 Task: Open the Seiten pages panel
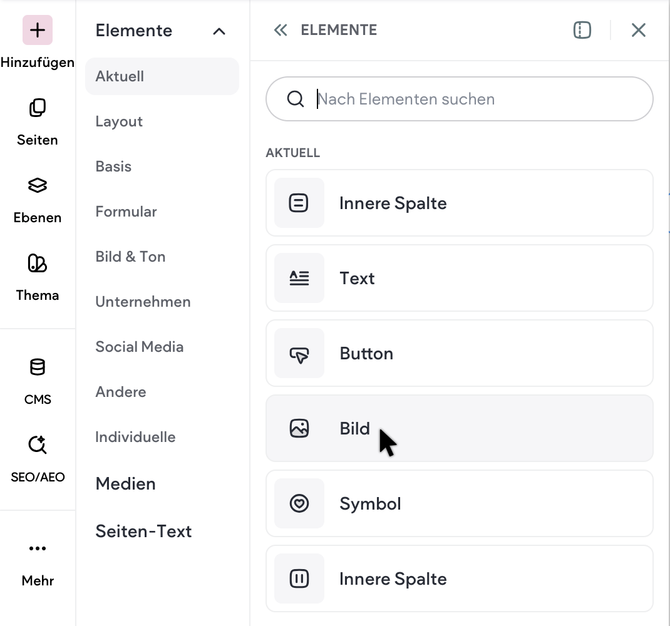[x=38, y=122]
